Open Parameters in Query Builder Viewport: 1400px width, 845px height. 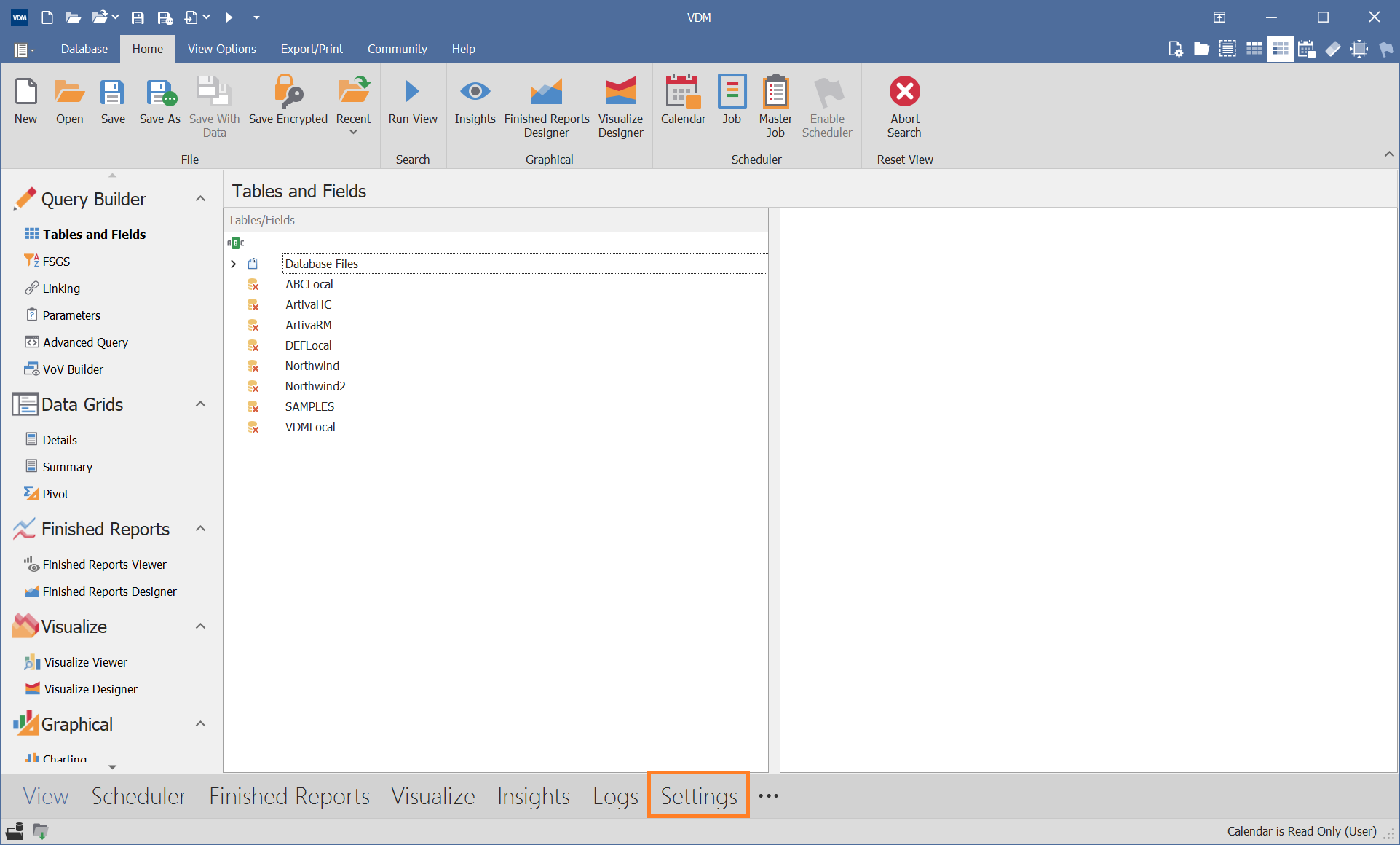(71, 315)
